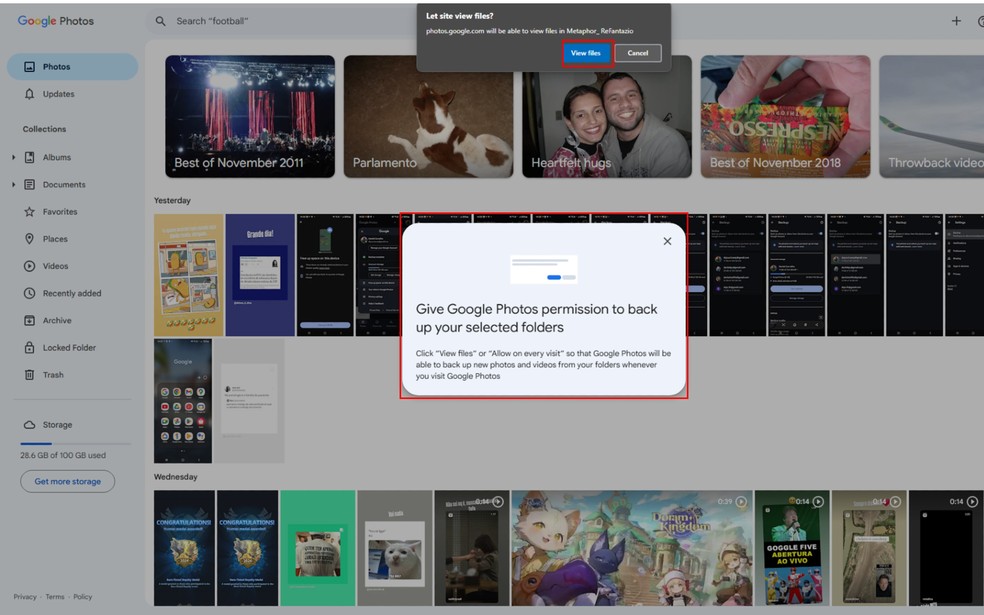Viewport: 984px width, 615px height.
Task: Click the storage usage progress bar
Action: [75, 443]
